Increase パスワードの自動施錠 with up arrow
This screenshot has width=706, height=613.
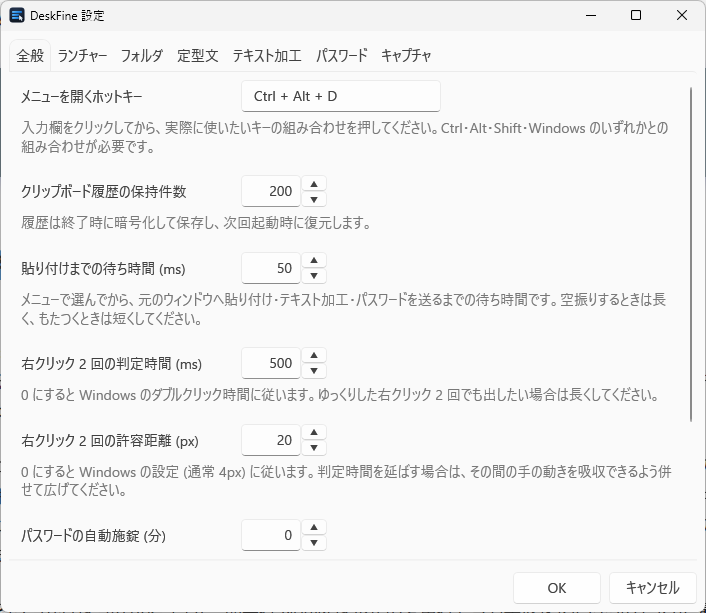[x=314, y=527]
